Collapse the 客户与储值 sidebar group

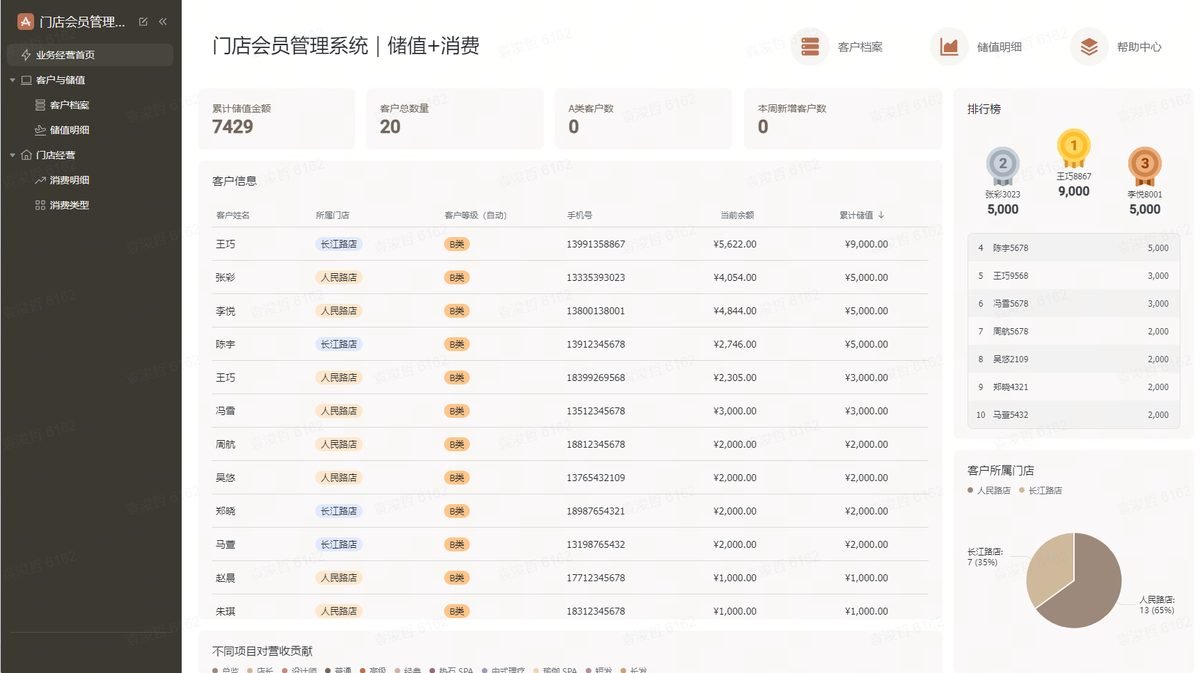click(x=12, y=80)
